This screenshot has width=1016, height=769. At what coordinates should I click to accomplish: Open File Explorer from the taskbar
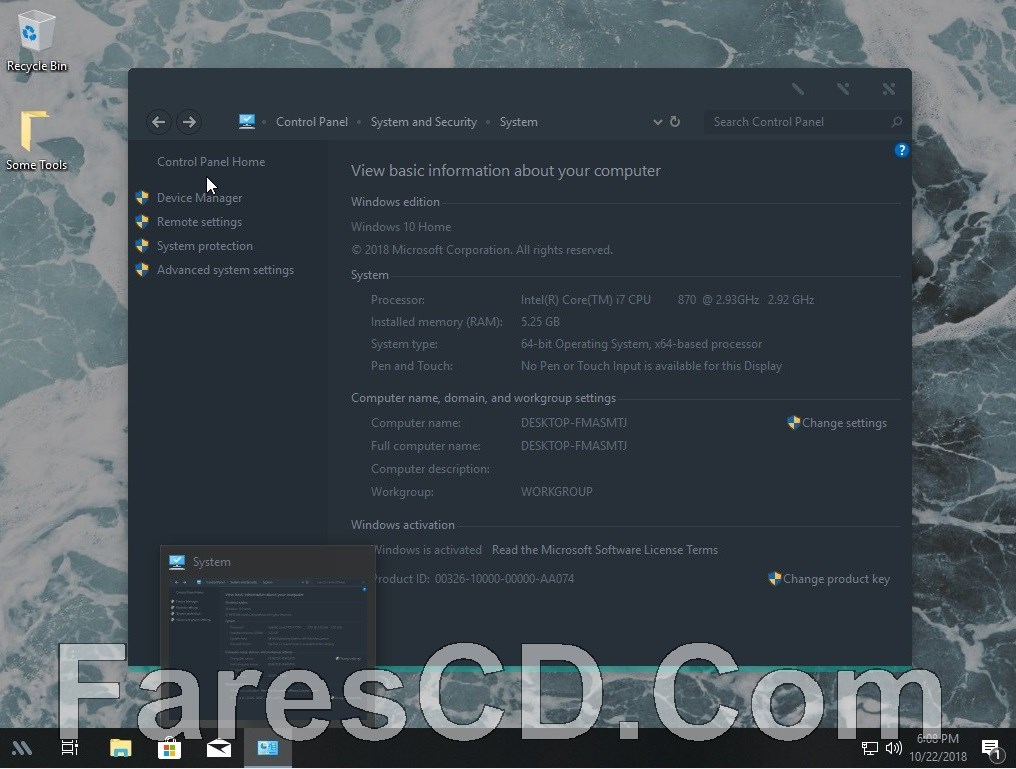[x=121, y=748]
